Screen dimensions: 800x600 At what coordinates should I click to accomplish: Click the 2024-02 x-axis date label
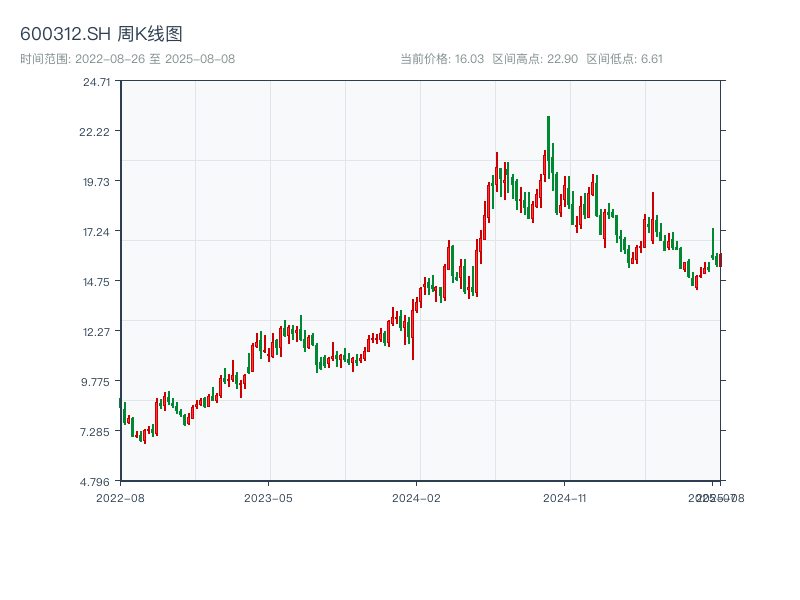click(x=416, y=497)
